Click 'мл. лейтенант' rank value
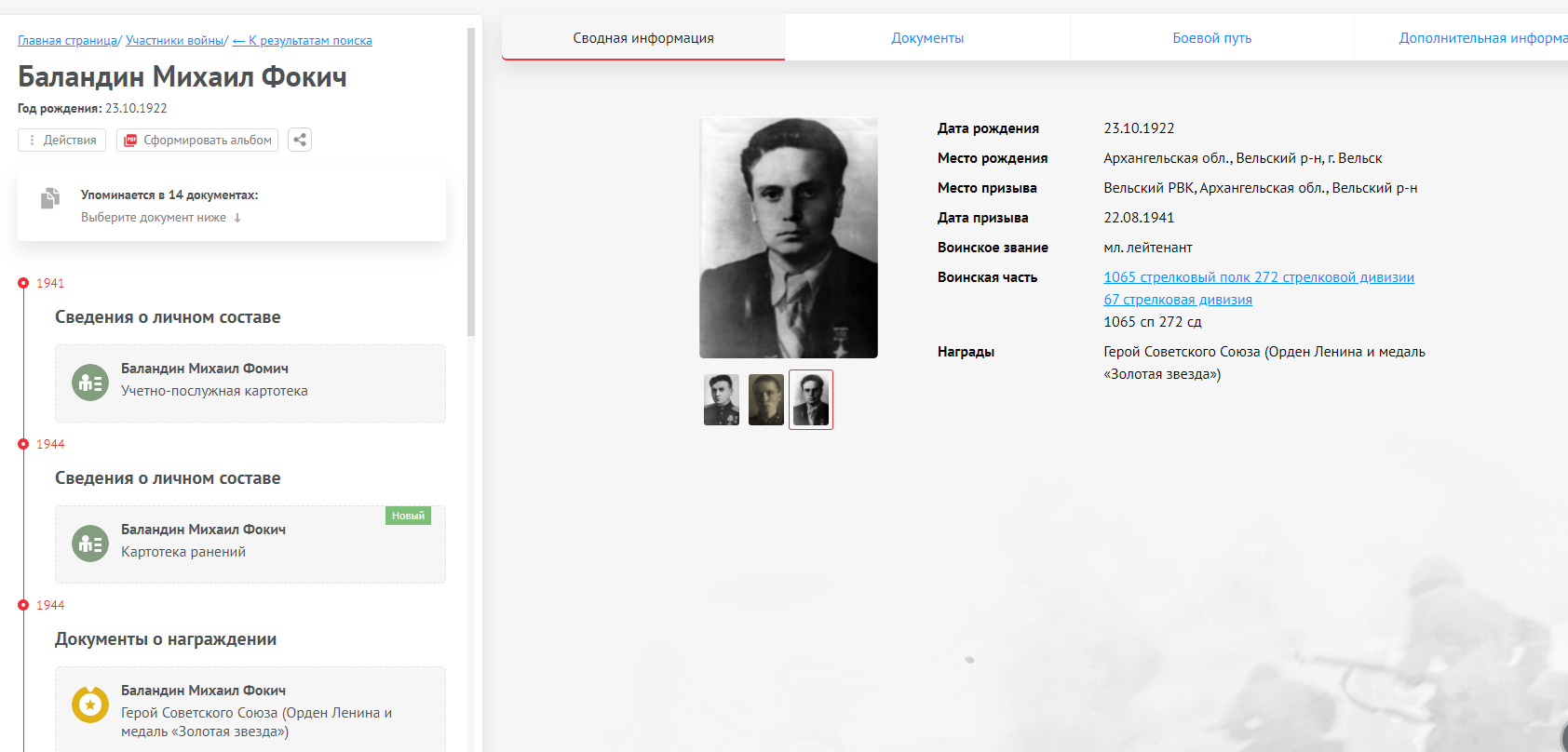Screen dimensions: 1568x752 point(1148,248)
